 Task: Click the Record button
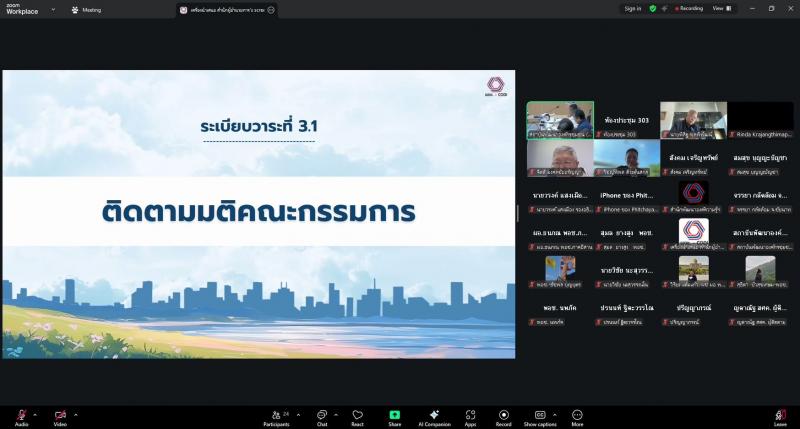point(504,418)
